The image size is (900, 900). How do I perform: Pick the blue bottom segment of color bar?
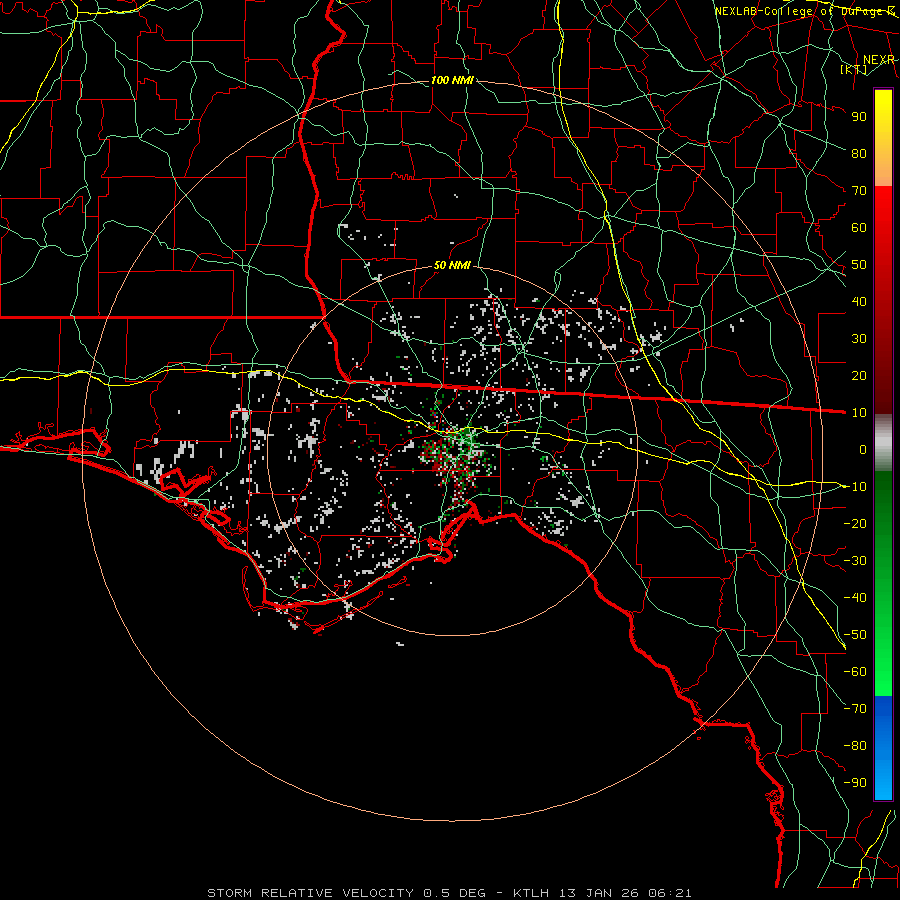tap(883, 748)
